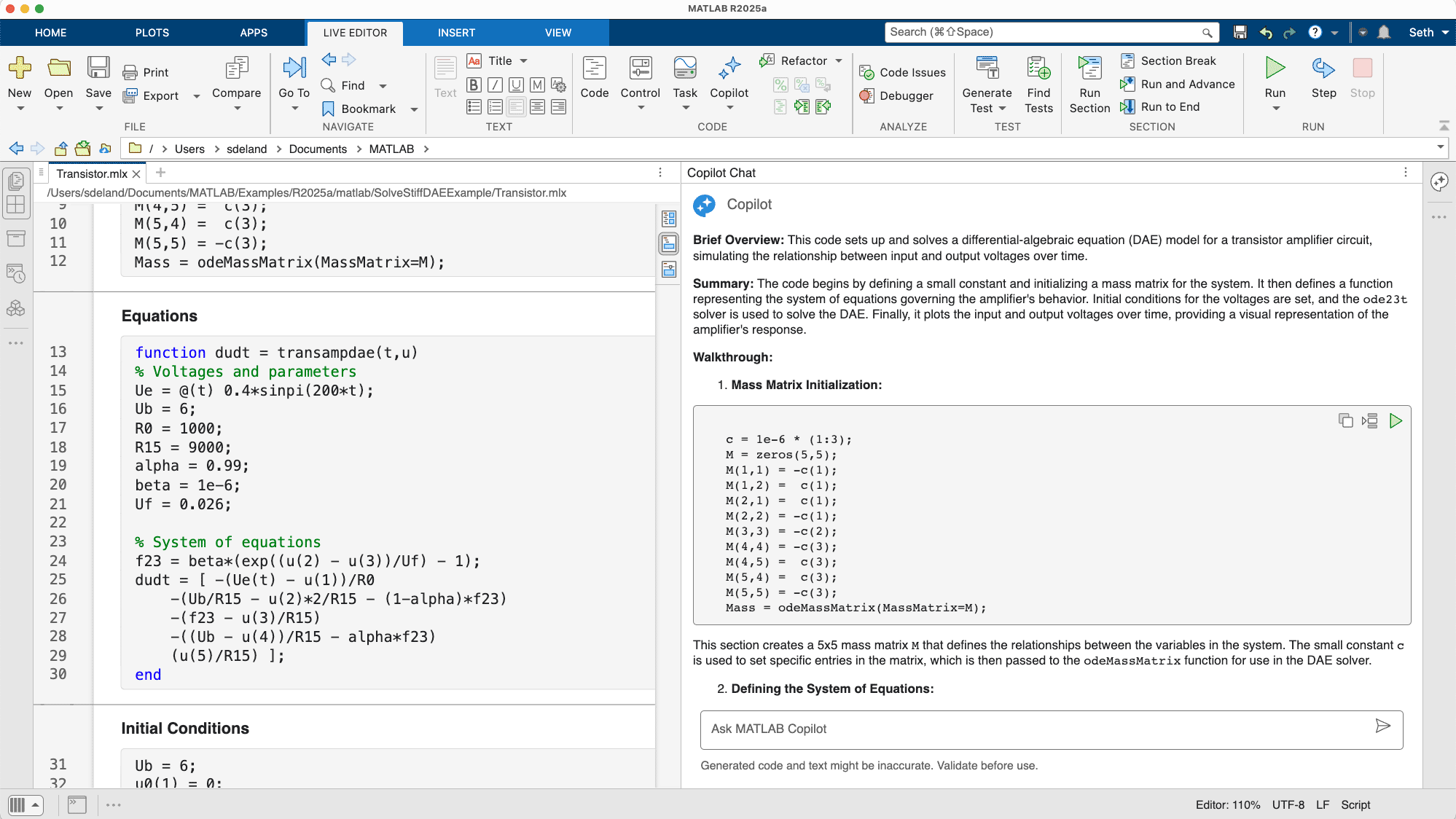Toggle bold formatting in the Text section
Image resolution: width=1456 pixels, height=819 pixels.
click(x=474, y=85)
